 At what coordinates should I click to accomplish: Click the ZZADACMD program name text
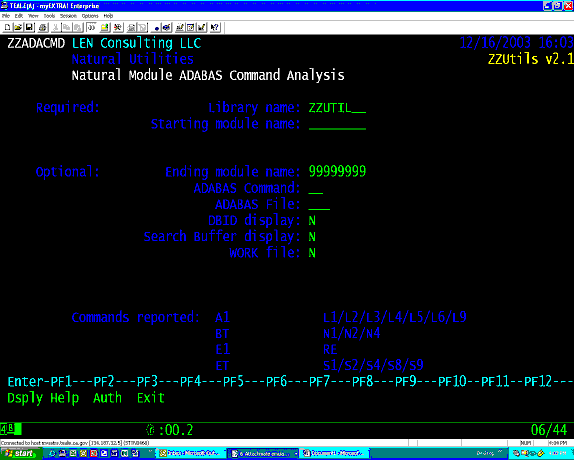click(x=36, y=43)
